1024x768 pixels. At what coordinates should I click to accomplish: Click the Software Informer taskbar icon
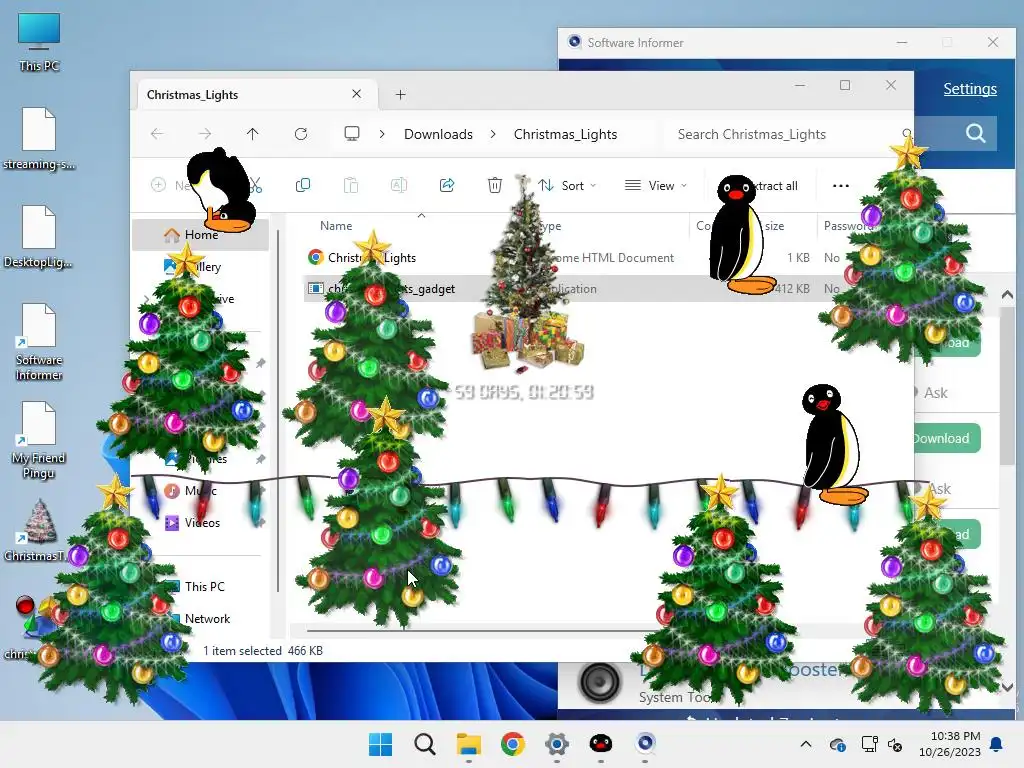tap(645, 744)
